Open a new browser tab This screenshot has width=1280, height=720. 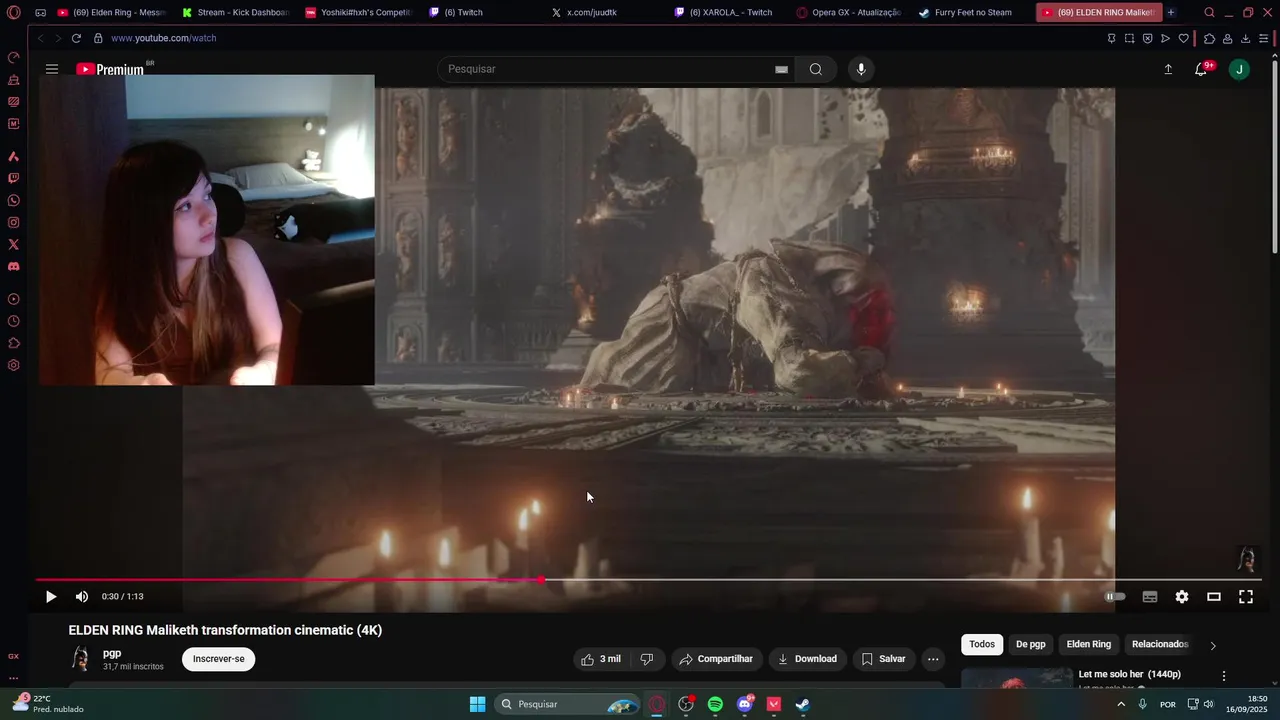[1171, 12]
